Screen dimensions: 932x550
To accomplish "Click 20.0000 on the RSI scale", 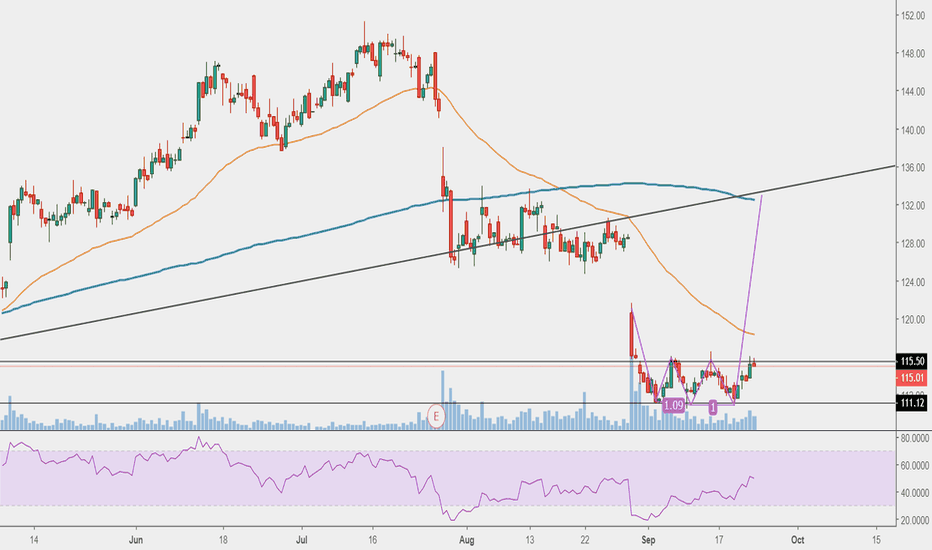I will coord(914,520).
